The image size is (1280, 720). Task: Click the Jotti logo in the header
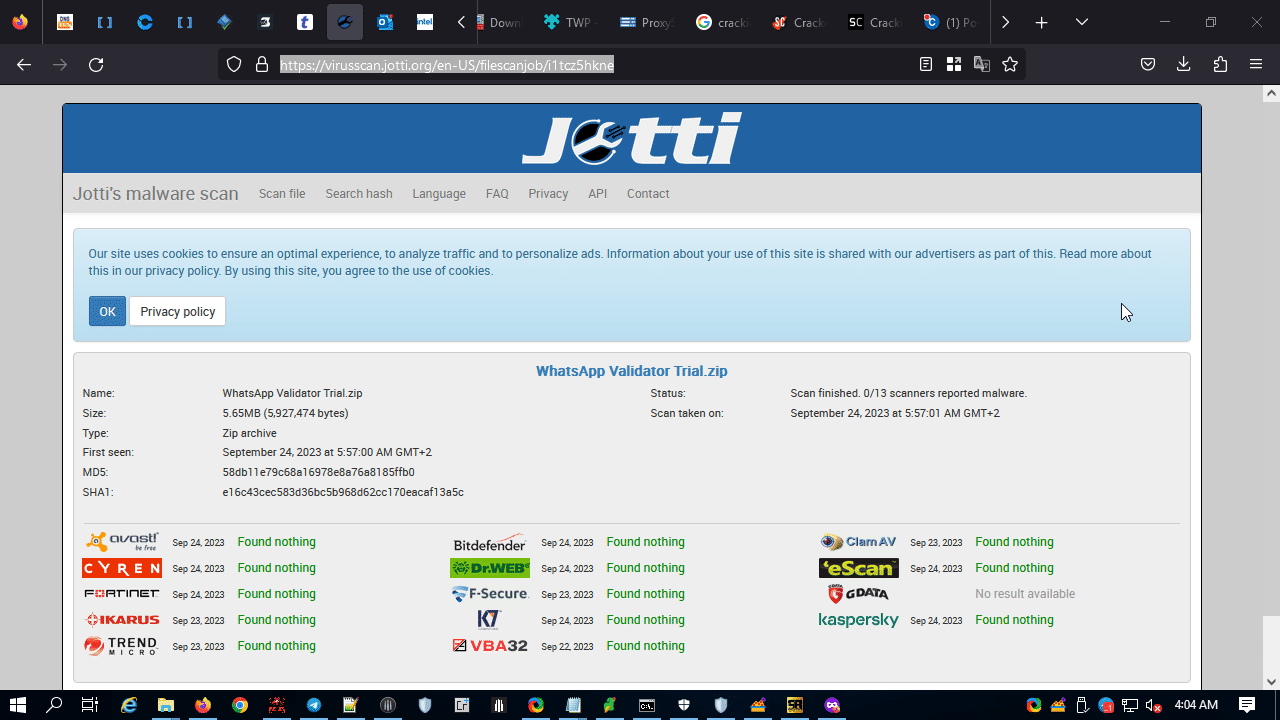click(631, 138)
